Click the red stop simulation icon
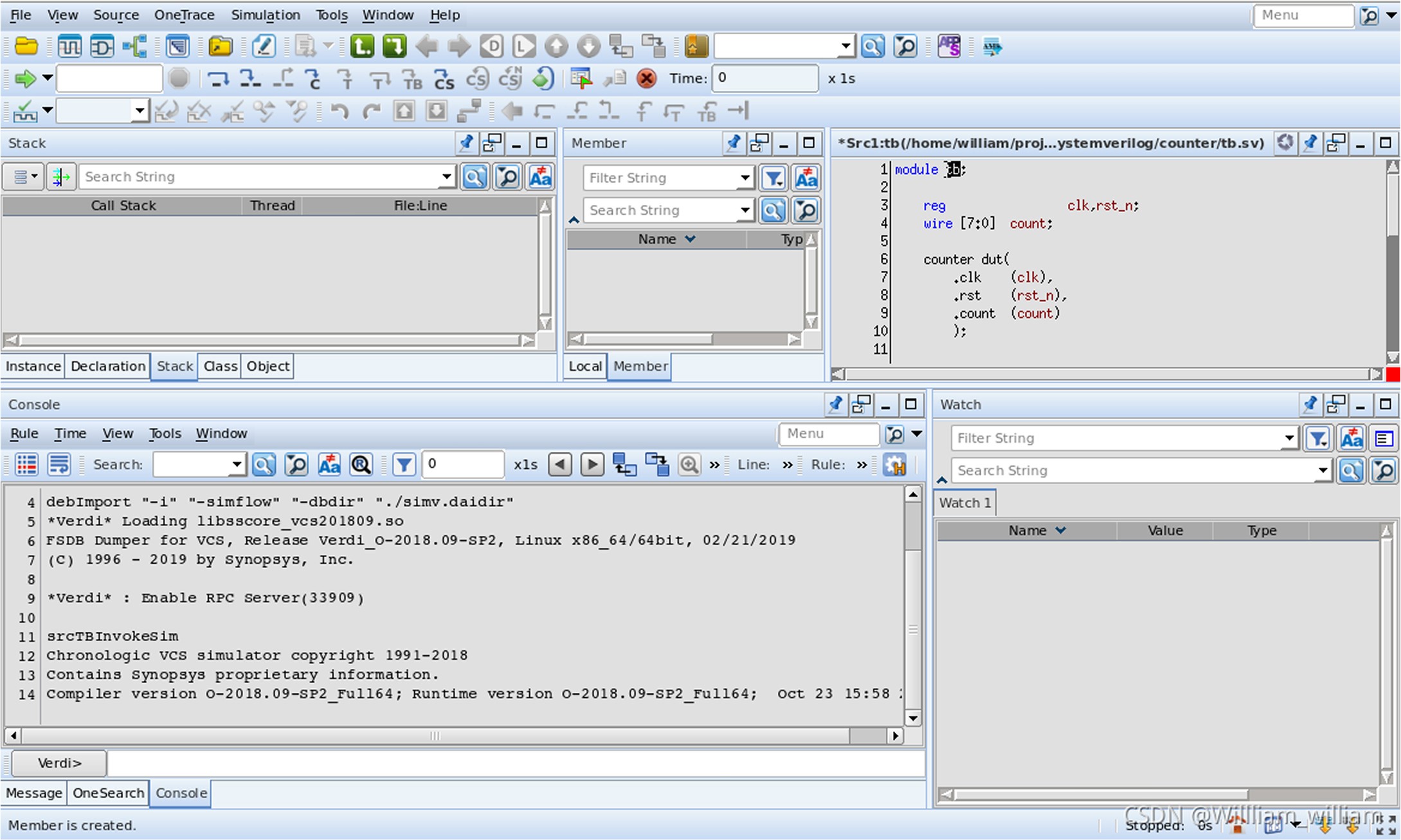Screen dimensions: 1401x840 (646, 78)
